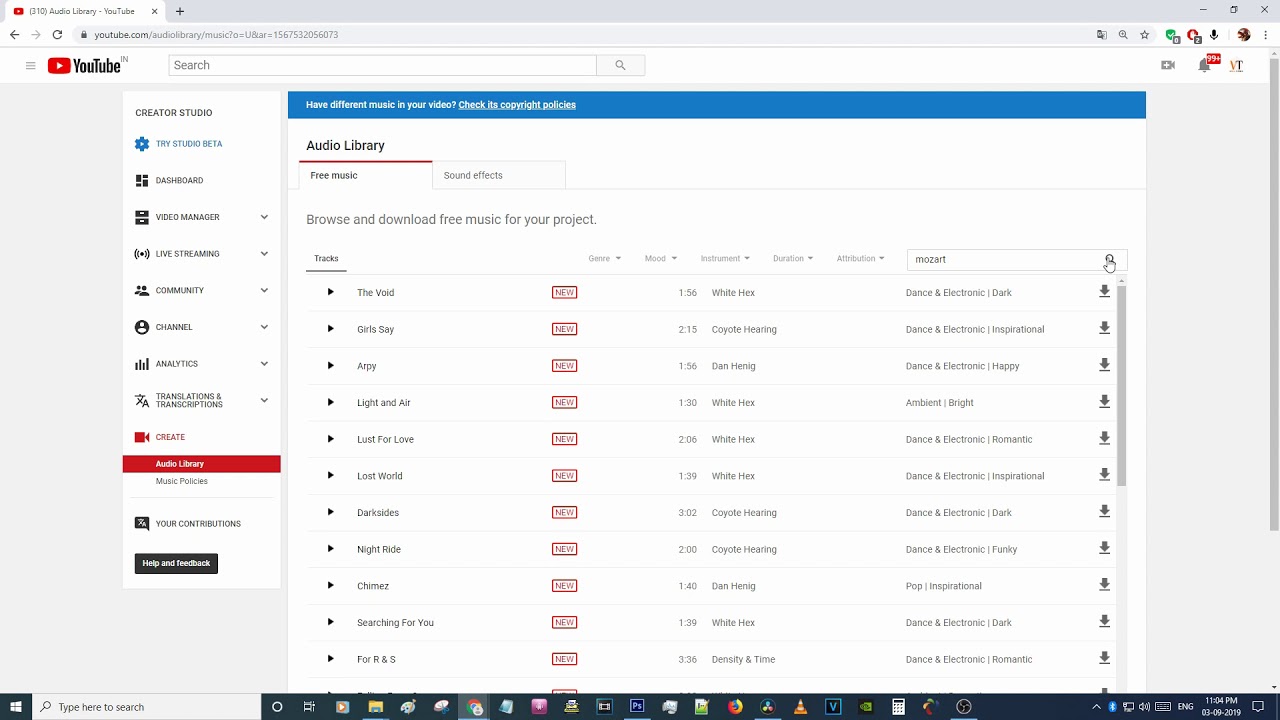Play the track The Void
The image size is (1280, 720).
point(330,292)
